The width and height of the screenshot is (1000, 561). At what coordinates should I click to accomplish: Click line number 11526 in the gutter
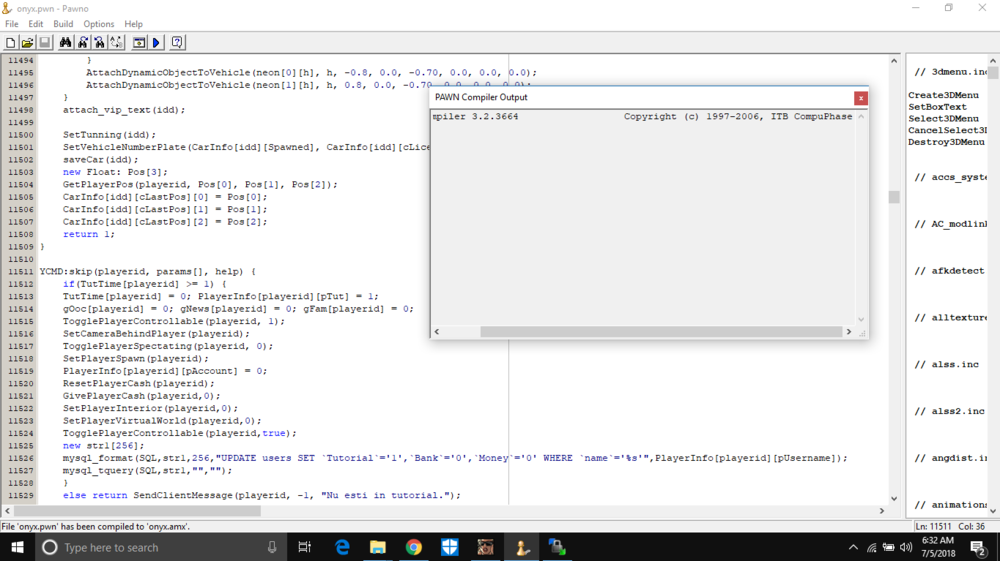click(20, 458)
